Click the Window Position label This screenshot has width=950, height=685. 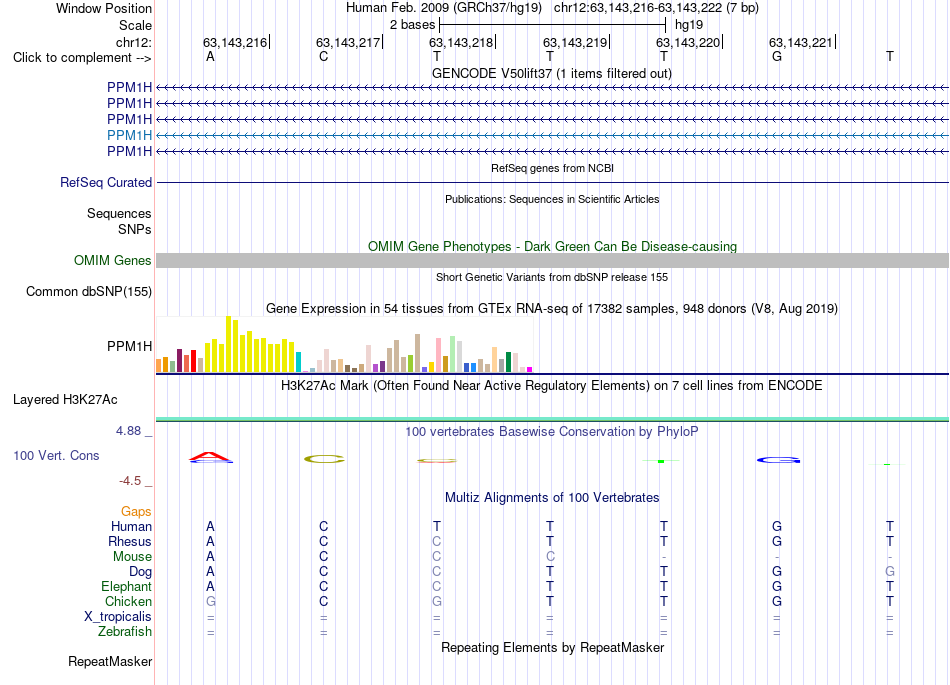tap(104, 8)
